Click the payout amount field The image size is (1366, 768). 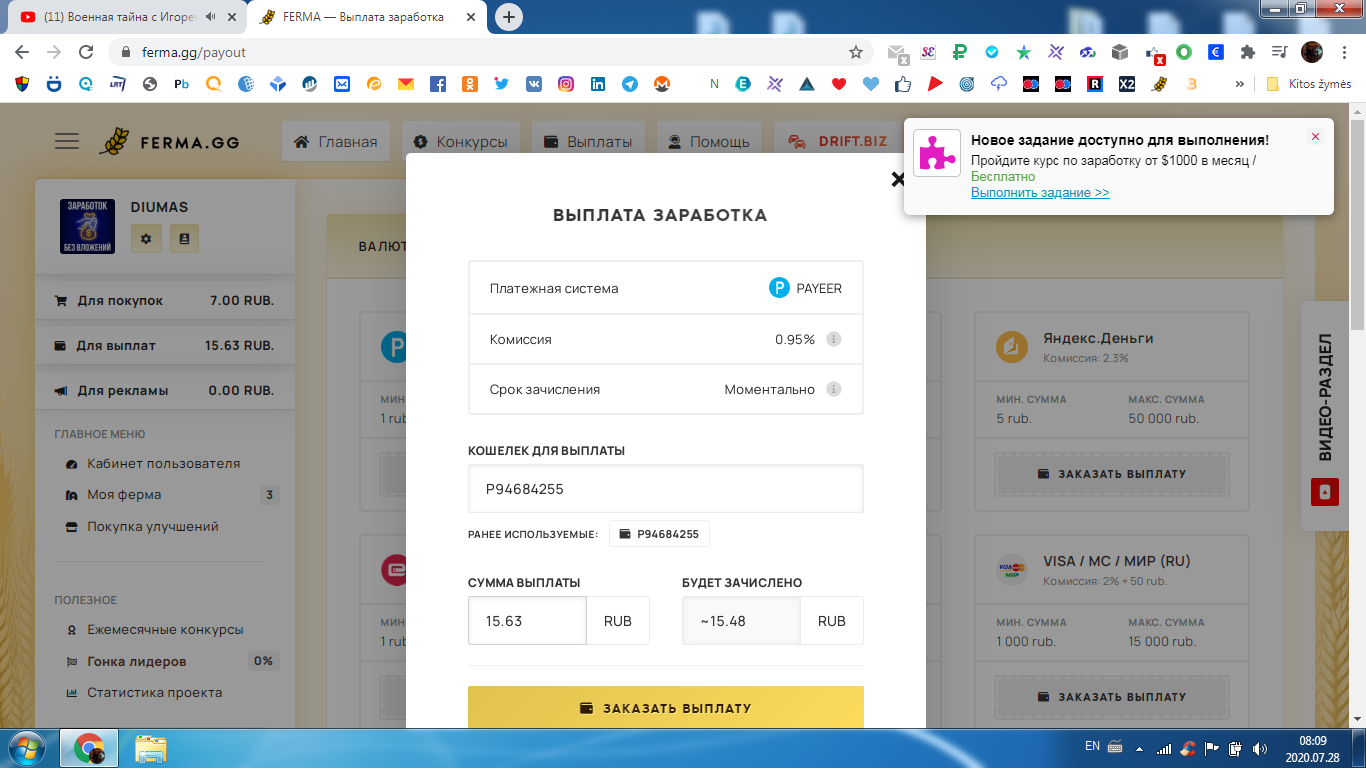point(527,621)
